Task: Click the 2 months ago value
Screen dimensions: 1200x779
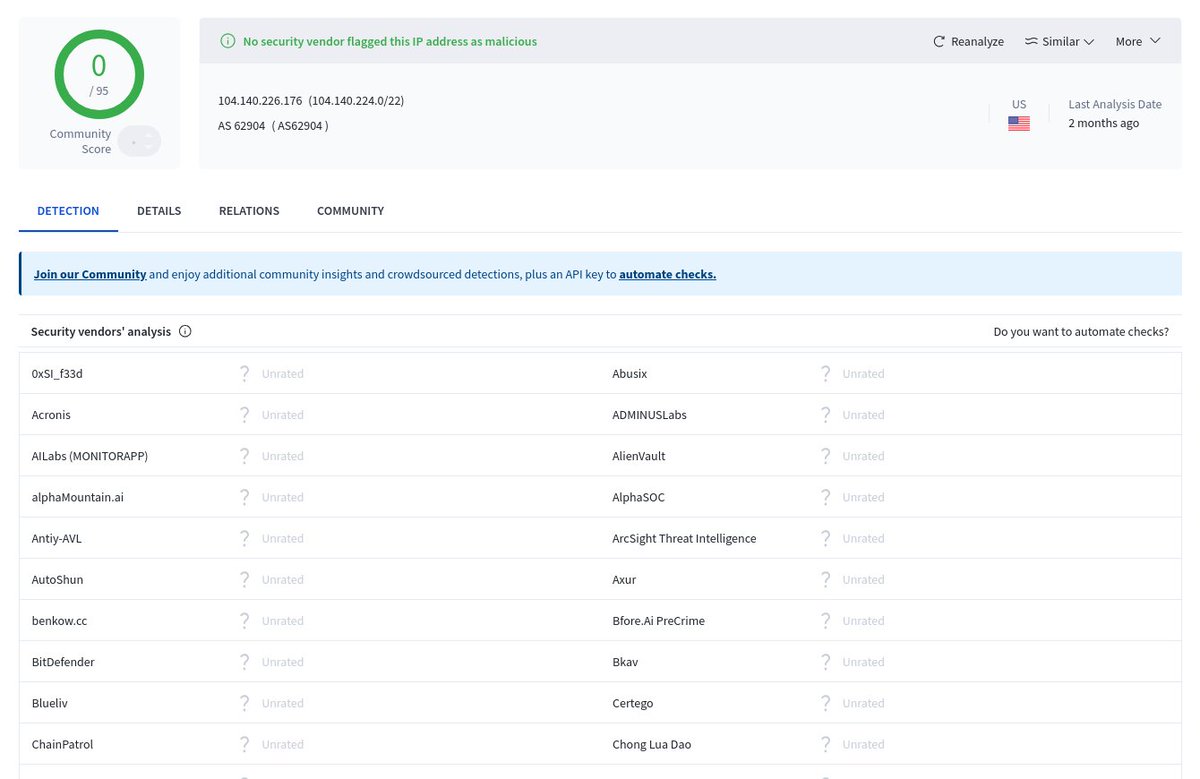Action: pos(1103,123)
